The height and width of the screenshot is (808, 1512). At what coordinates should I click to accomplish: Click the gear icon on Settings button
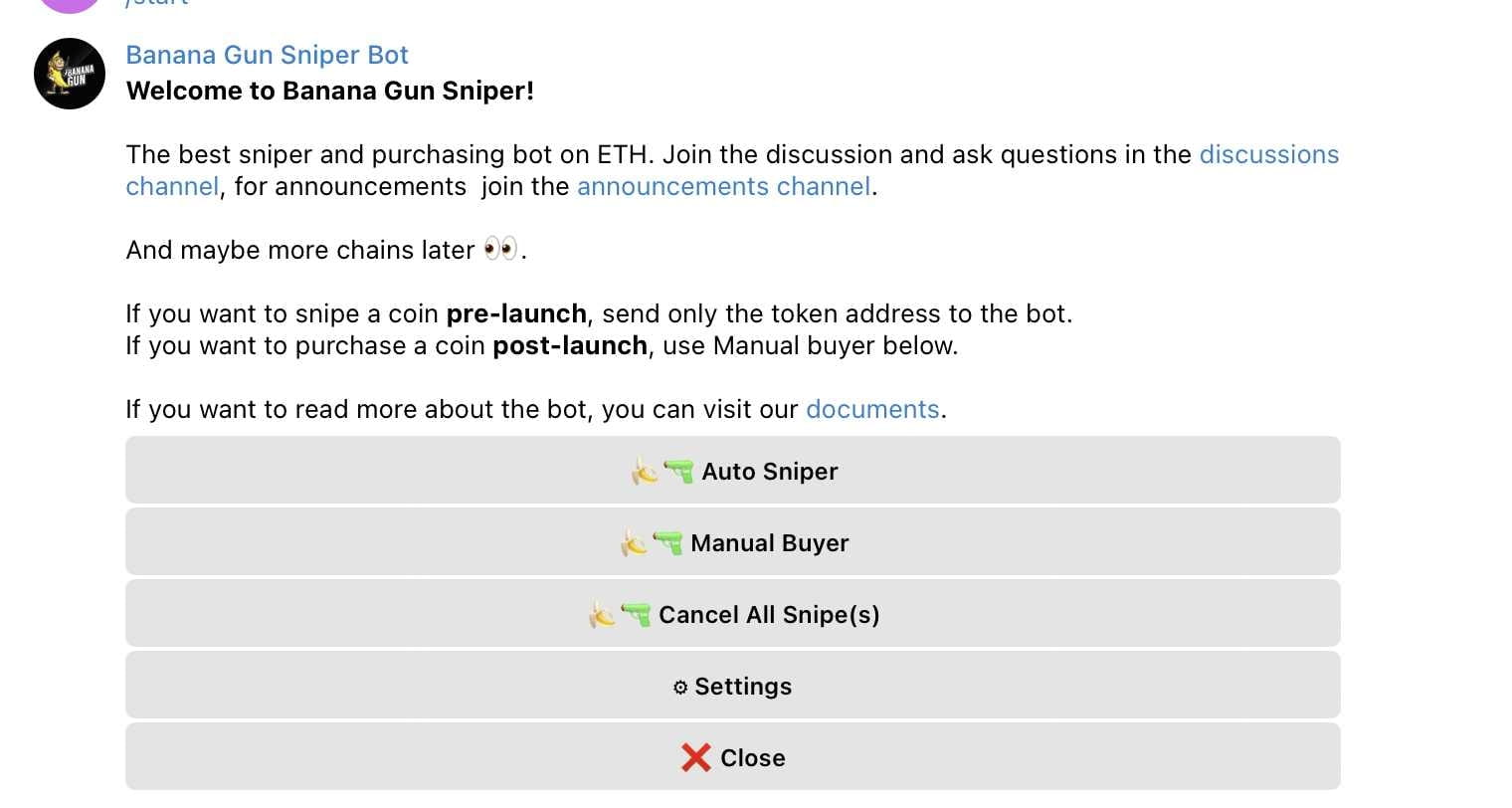tap(679, 687)
